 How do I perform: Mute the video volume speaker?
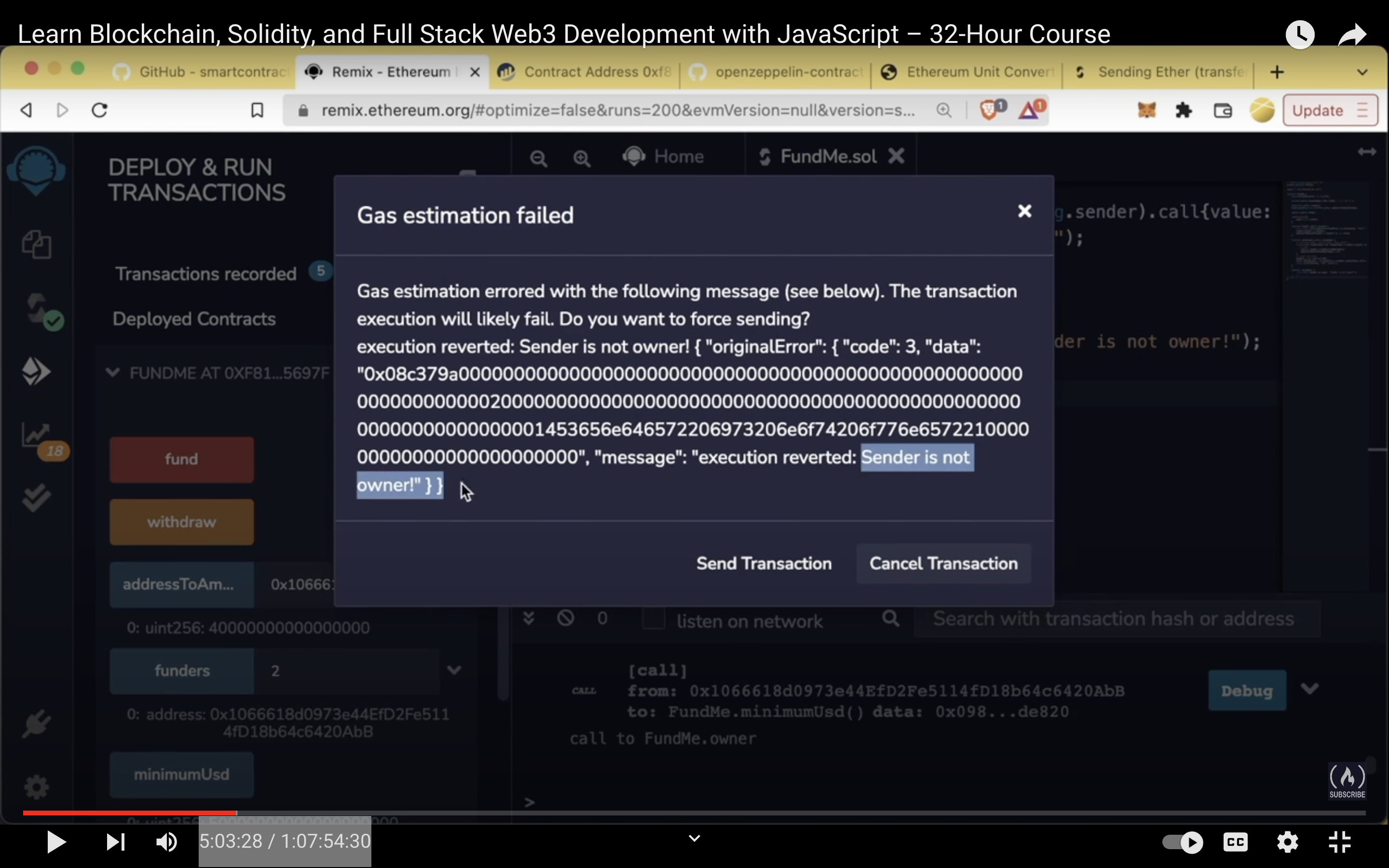[x=167, y=842]
